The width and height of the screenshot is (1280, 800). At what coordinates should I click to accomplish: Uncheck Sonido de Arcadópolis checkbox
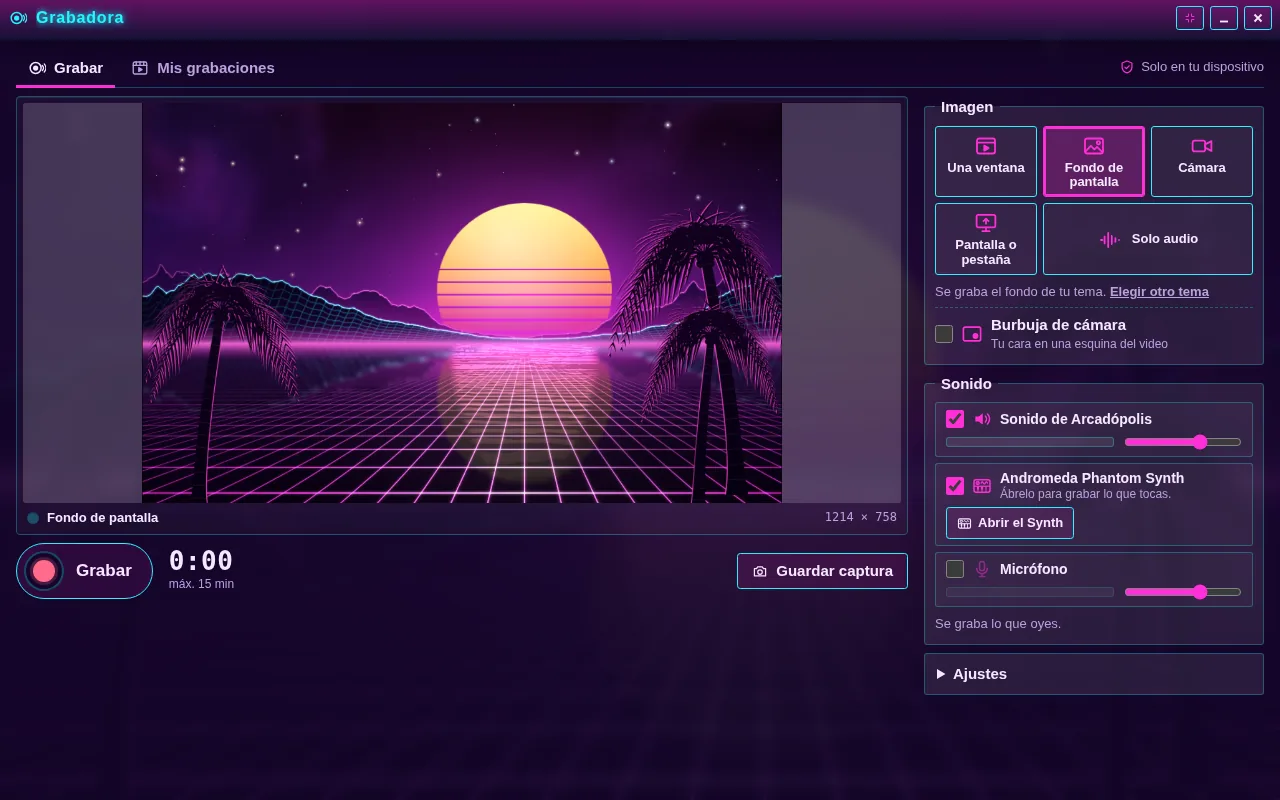click(955, 419)
